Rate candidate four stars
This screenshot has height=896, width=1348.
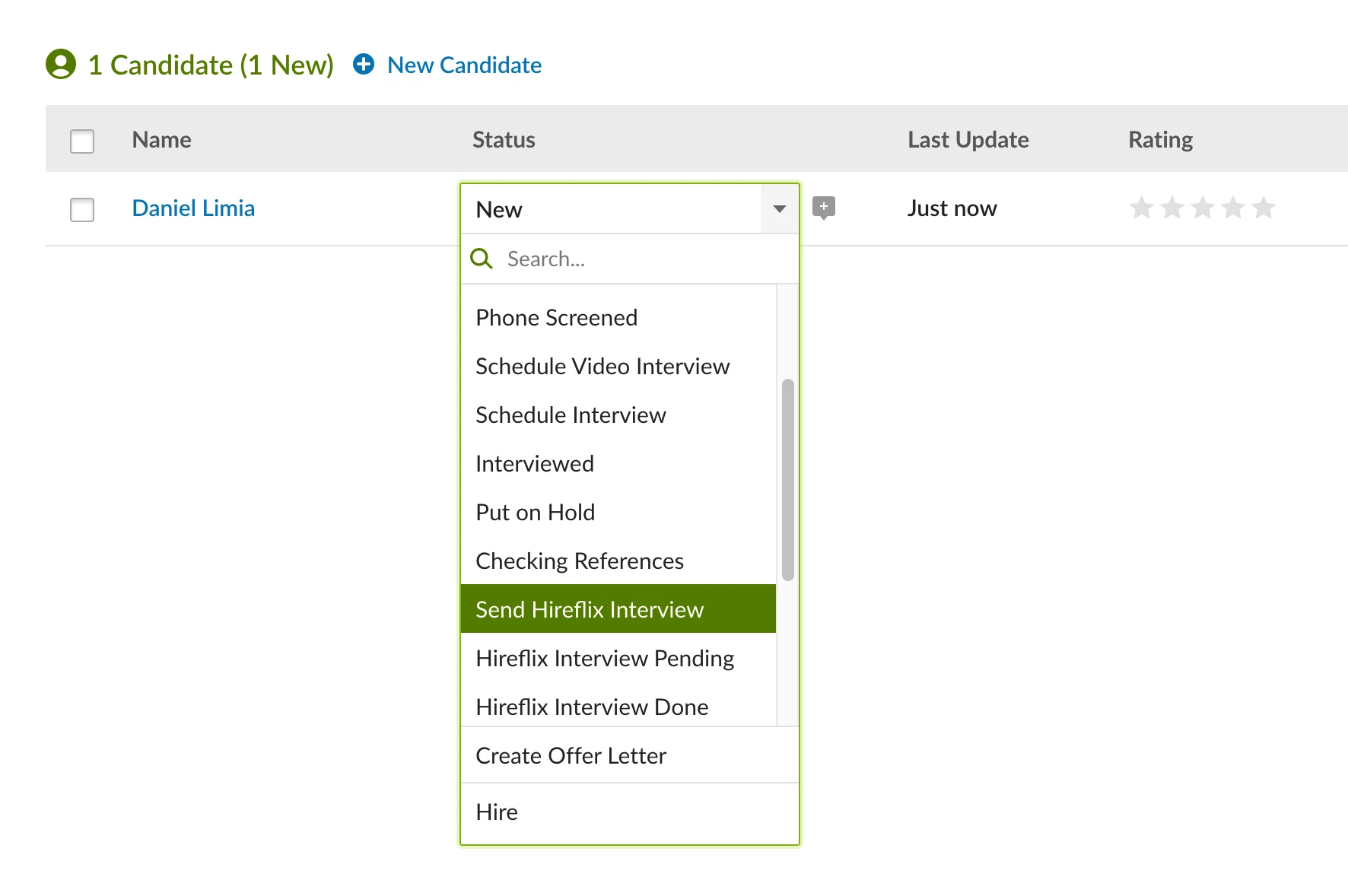pos(1233,208)
